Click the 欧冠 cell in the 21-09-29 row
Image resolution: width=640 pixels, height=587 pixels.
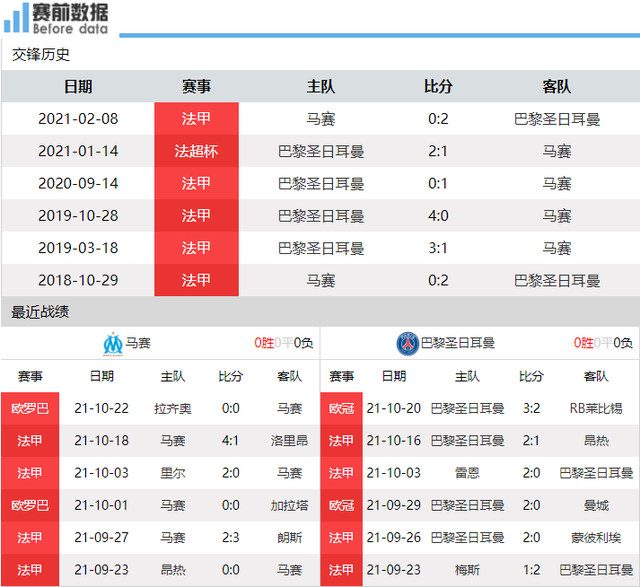click(342, 505)
